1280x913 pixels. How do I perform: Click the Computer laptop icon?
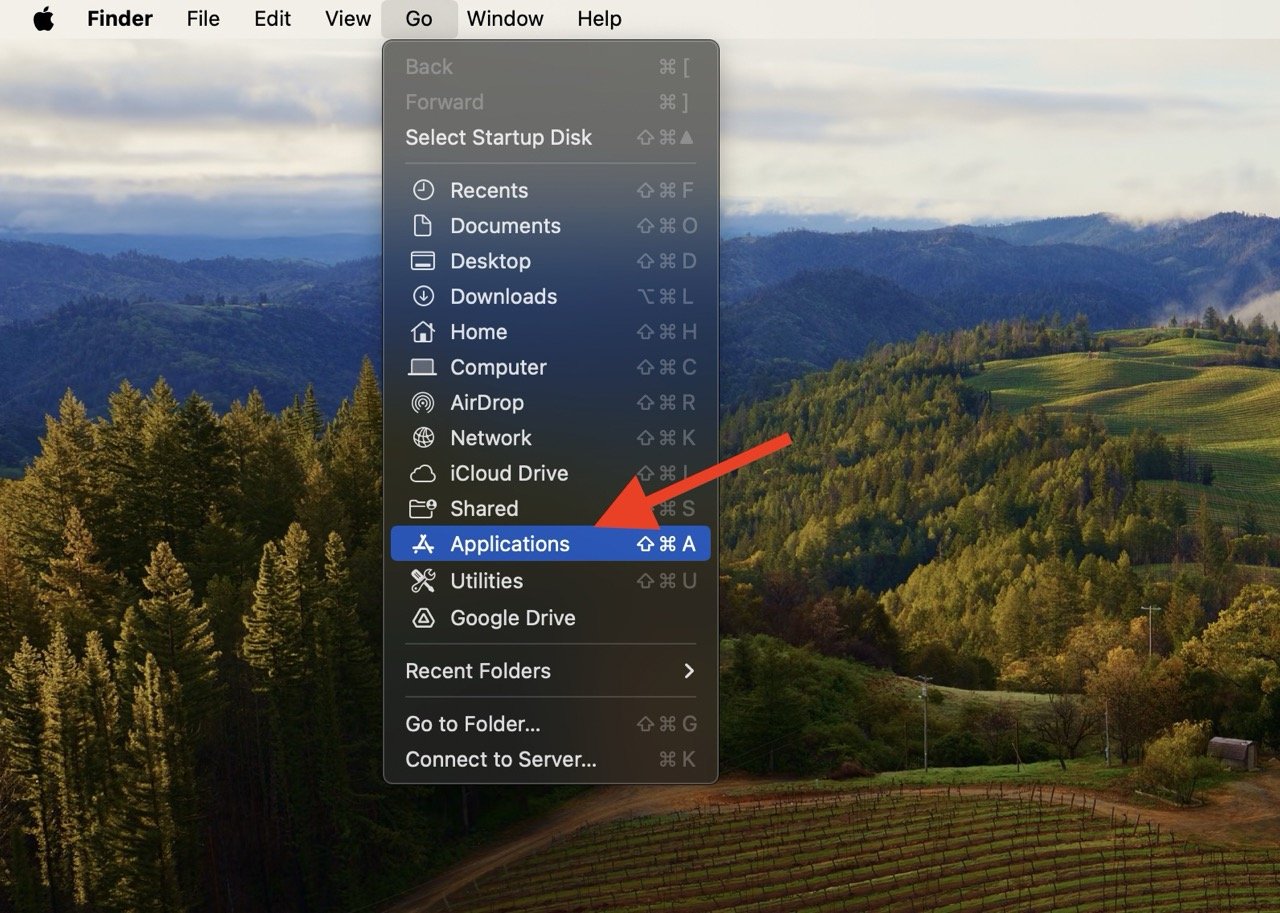423,367
